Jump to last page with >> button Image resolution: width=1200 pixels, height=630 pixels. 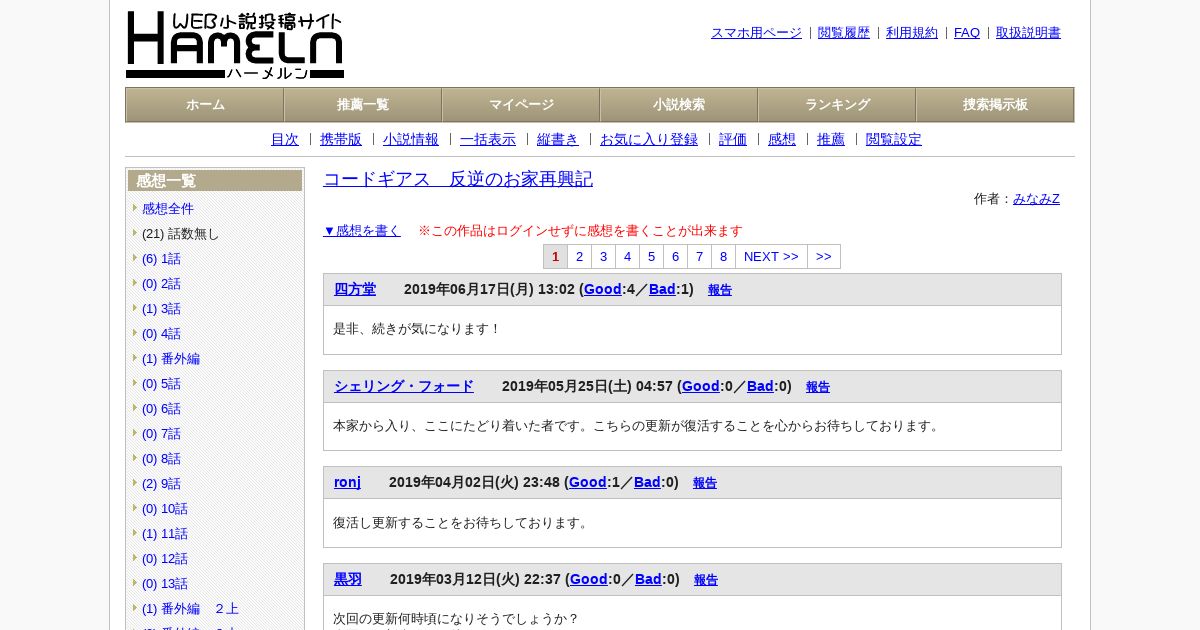(x=824, y=257)
